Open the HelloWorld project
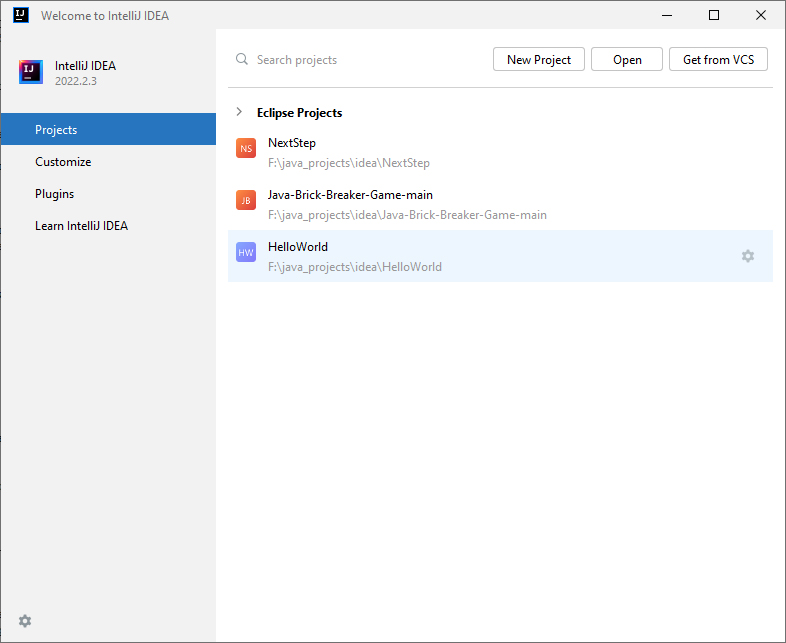Screen dimensions: 786x643 point(500,256)
